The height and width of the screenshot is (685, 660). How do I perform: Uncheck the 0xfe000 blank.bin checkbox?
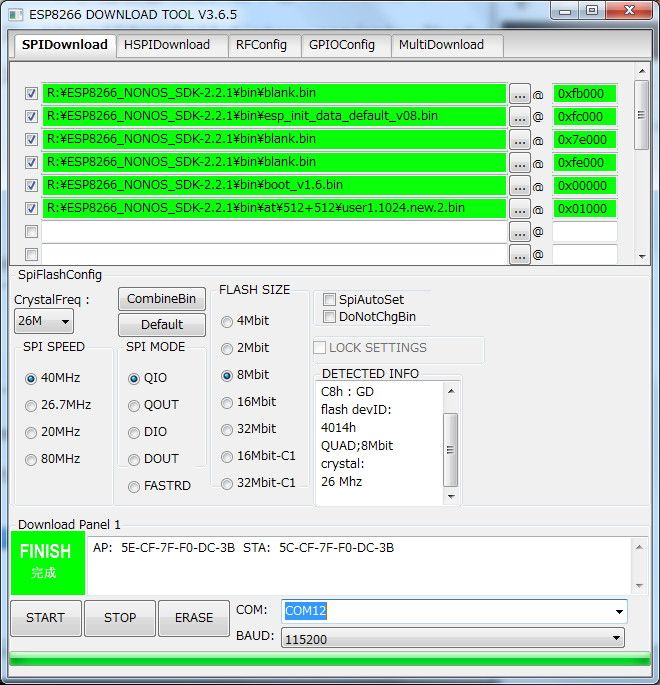pos(31,163)
